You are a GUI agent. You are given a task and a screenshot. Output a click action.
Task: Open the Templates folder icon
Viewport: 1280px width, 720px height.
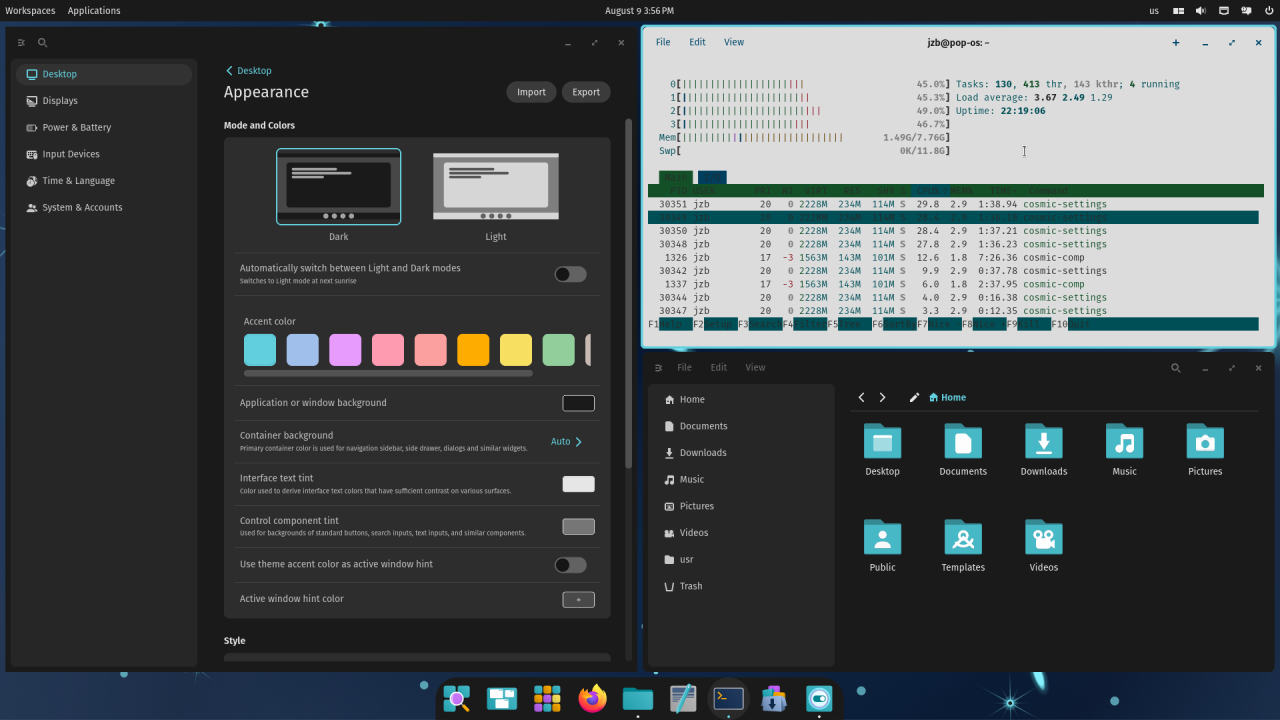[x=963, y=538]
